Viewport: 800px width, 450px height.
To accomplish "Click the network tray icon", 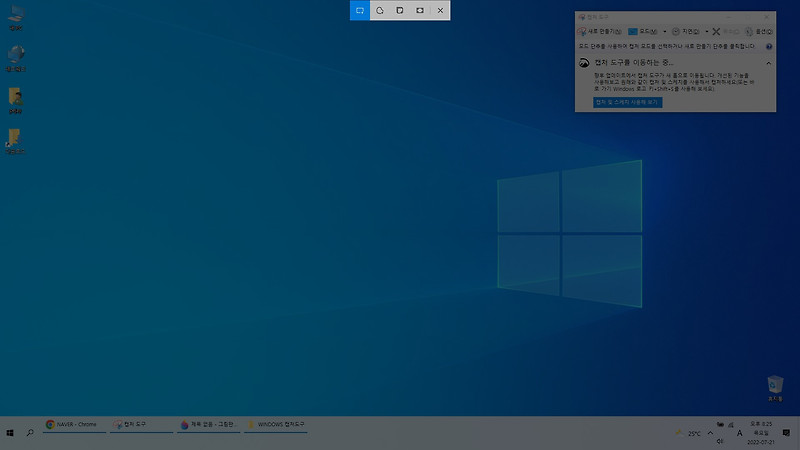I will click(731, 424).
